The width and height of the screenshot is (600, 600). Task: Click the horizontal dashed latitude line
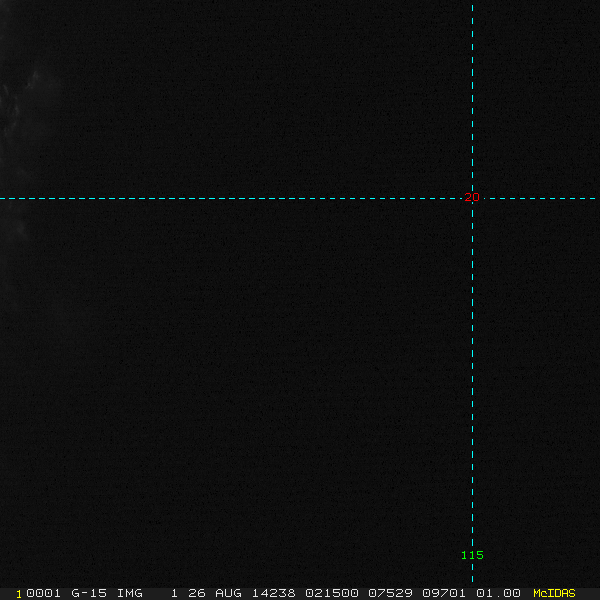tap(230, 199)
